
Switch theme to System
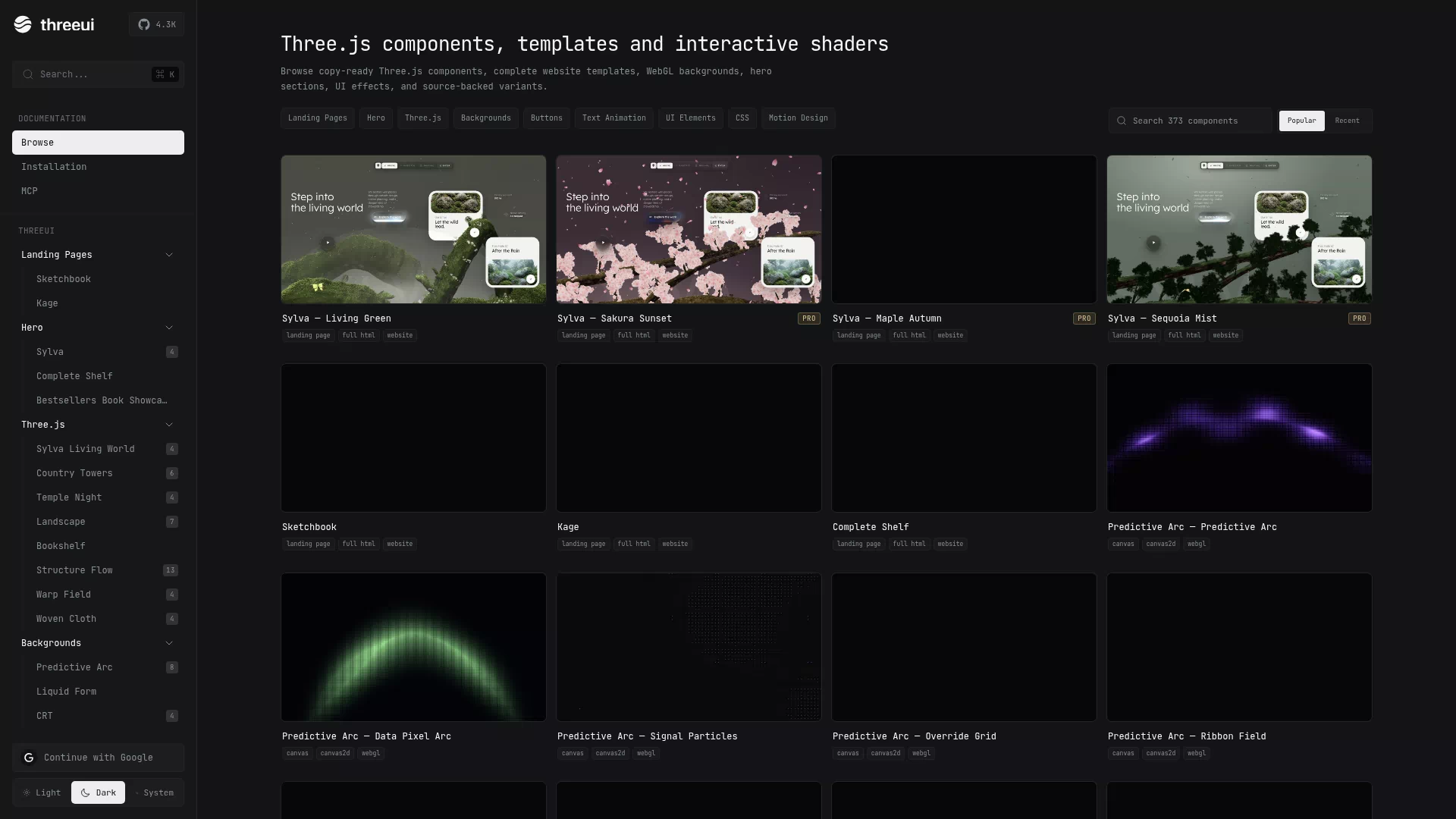pyautogui.click(x=154, y=792)
